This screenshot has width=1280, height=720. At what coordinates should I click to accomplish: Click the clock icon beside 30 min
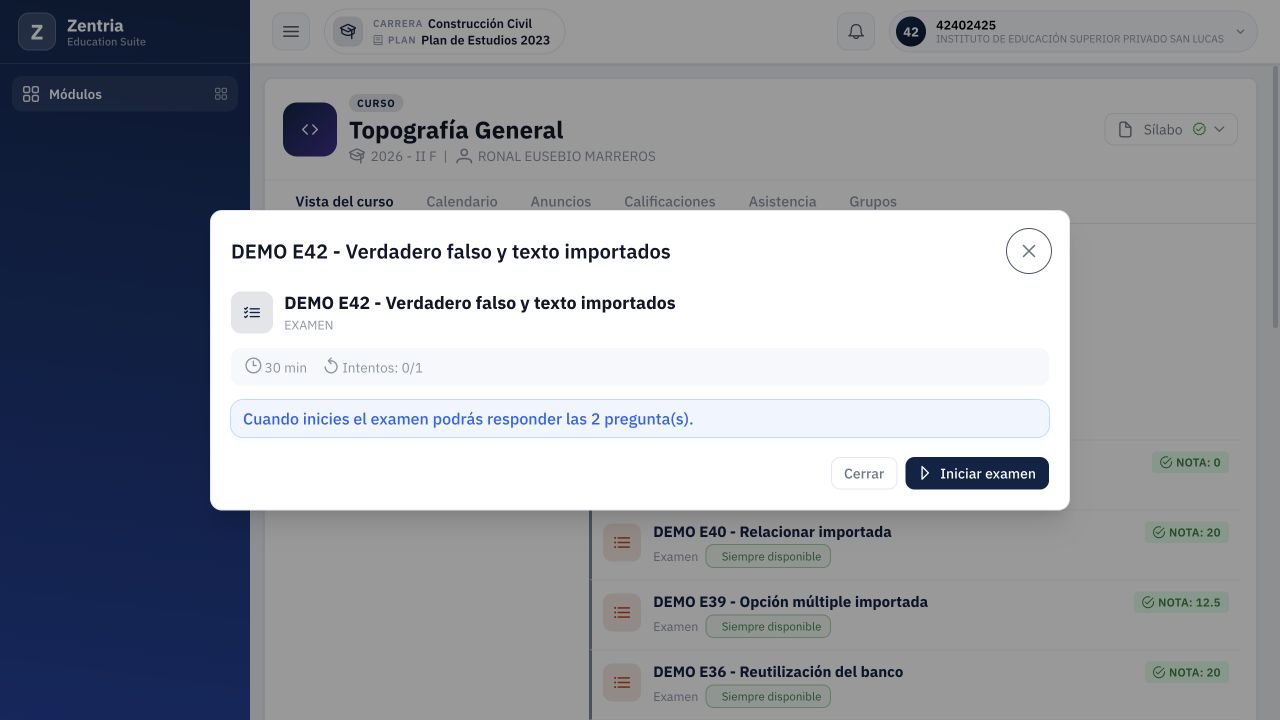[253, 366]
